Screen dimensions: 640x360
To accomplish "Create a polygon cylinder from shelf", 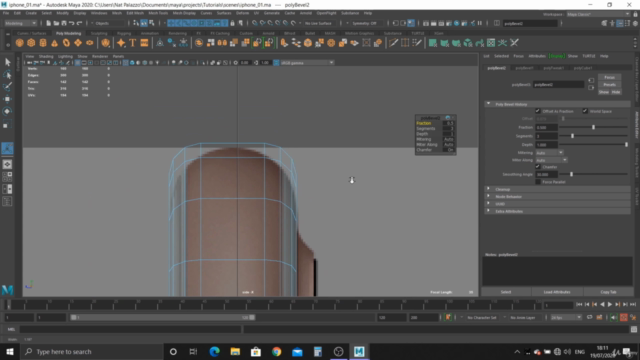I will click(43, 43).
